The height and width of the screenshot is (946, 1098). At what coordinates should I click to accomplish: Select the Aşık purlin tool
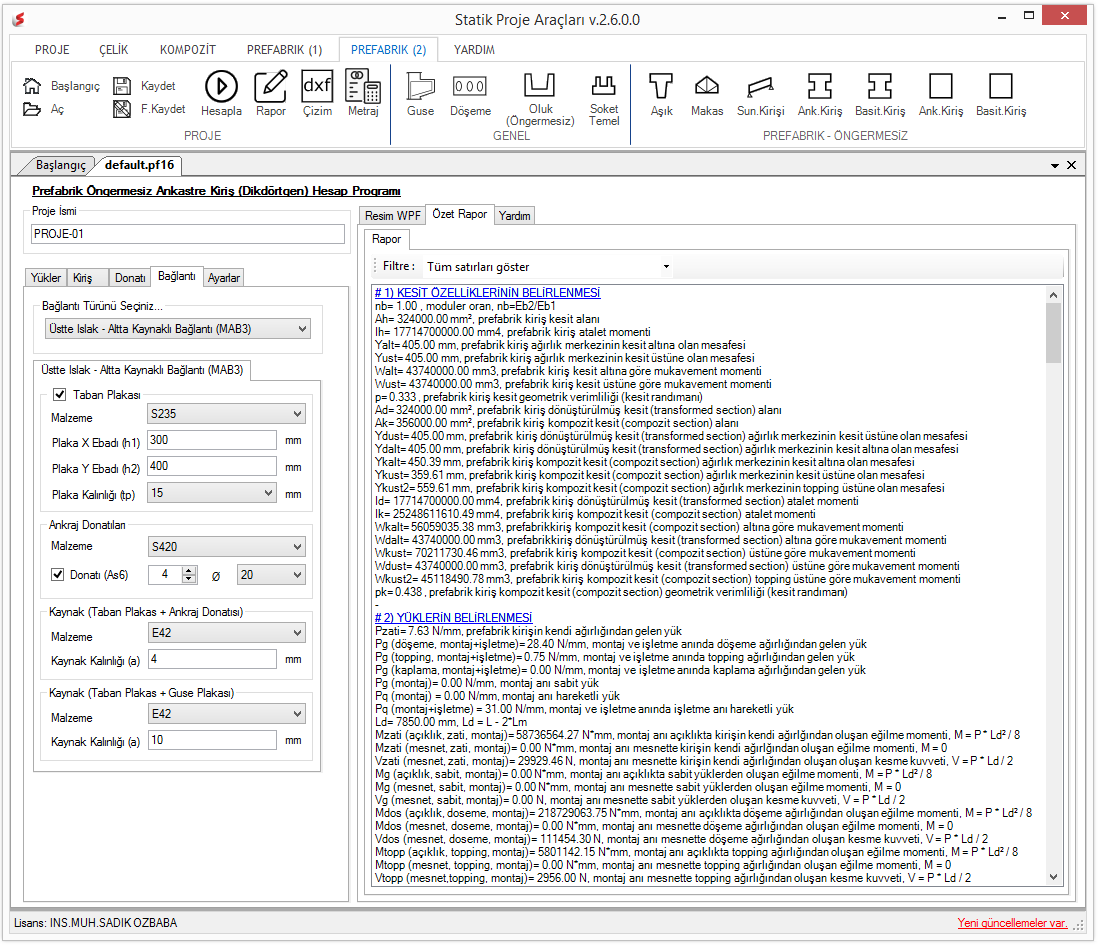tap(661, 93)
